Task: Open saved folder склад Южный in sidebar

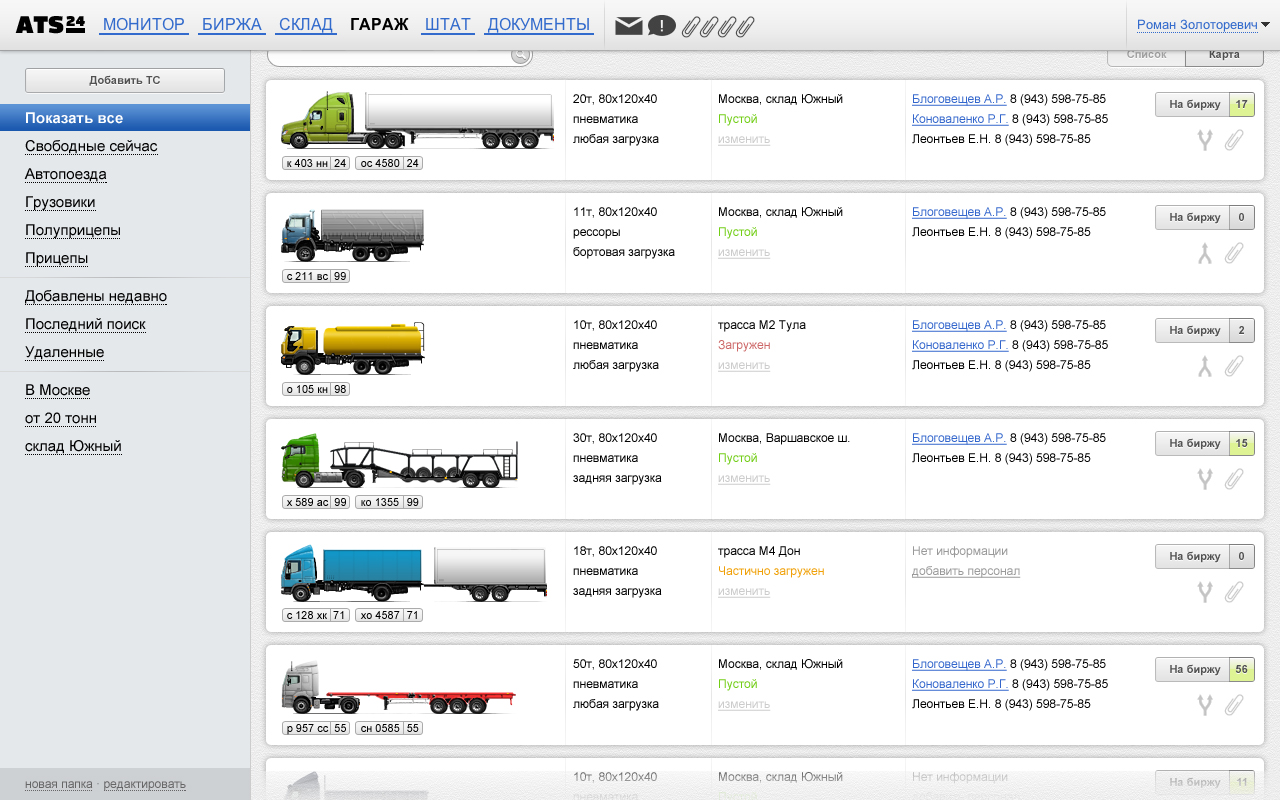Action: click(73, 446)
